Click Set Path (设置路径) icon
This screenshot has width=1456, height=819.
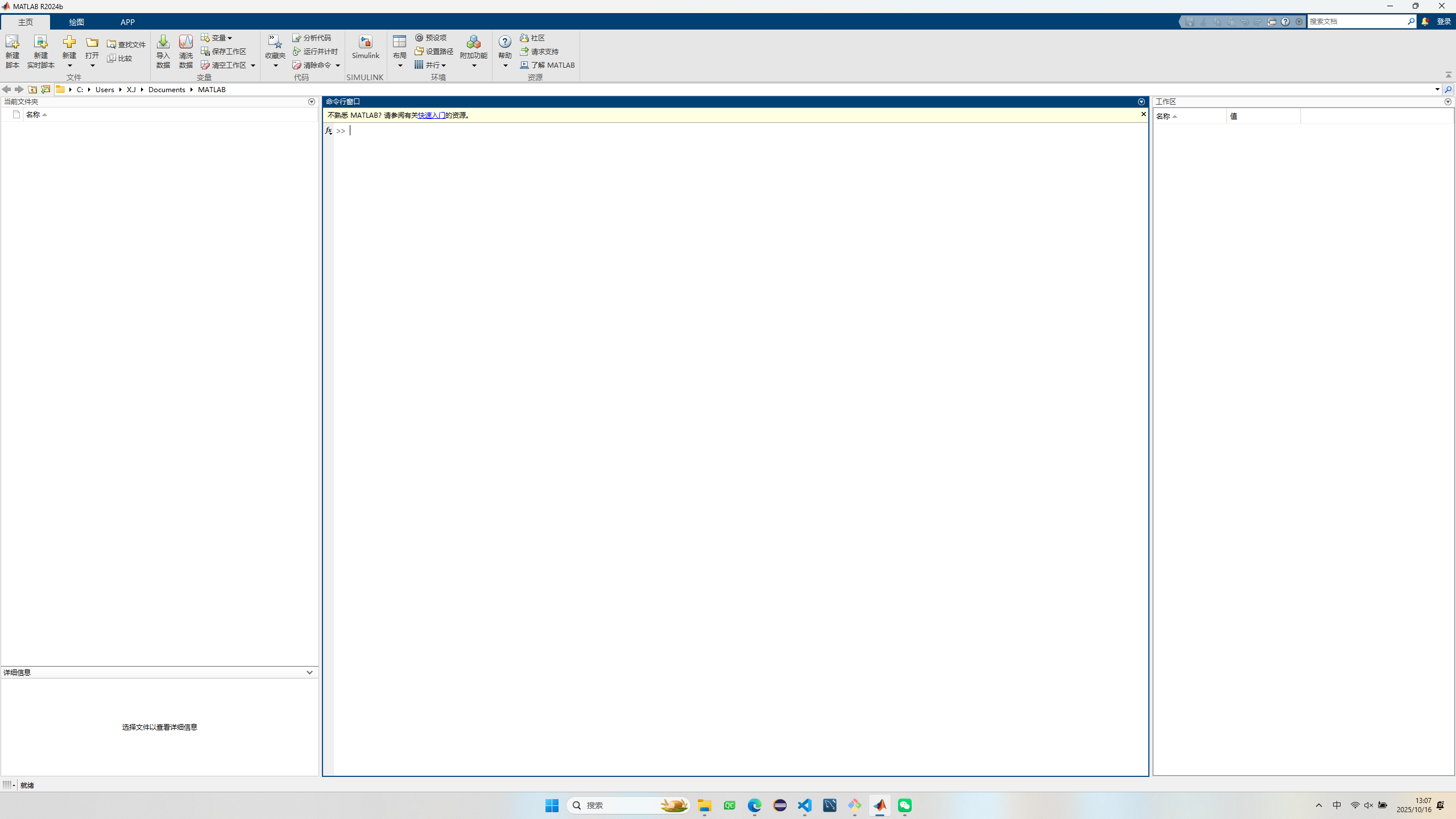tap(419, 51)
